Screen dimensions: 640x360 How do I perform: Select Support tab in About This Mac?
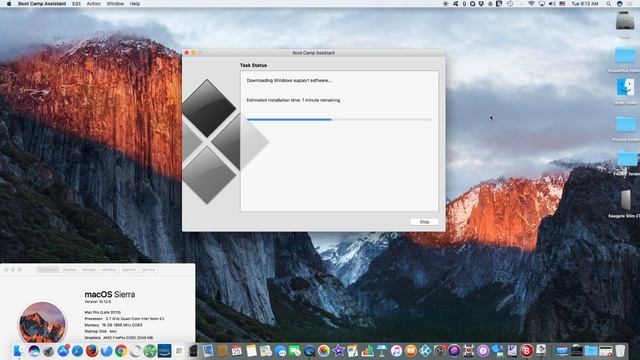(x=129, y=270)
